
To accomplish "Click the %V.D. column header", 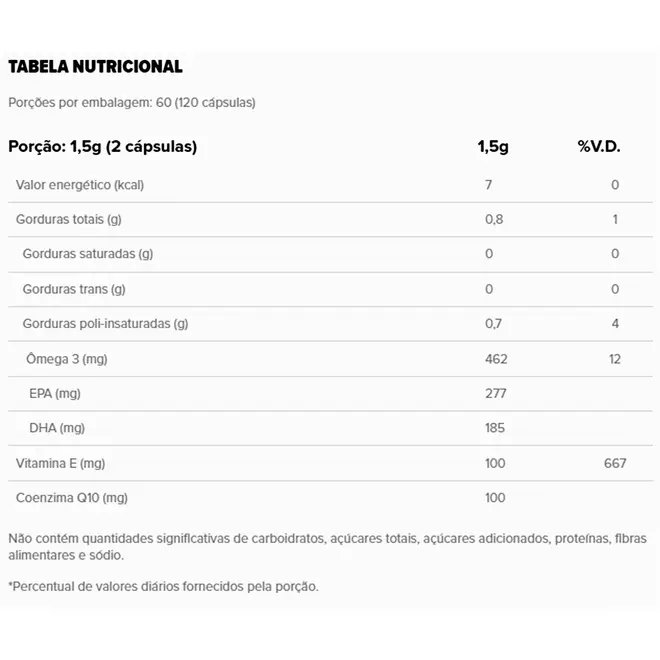I will click(x=599, y=146).
